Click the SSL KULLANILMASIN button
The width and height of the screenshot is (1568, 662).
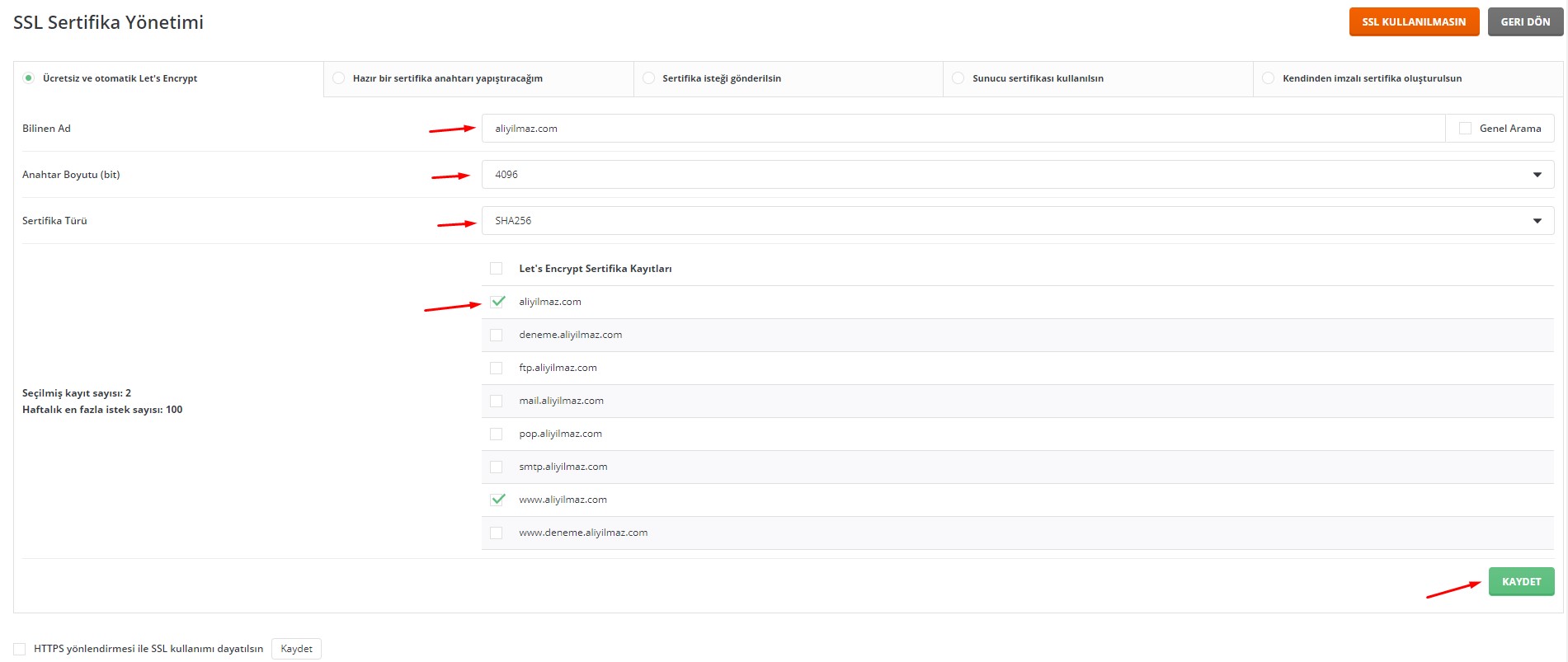click(x=1413, y=22)
